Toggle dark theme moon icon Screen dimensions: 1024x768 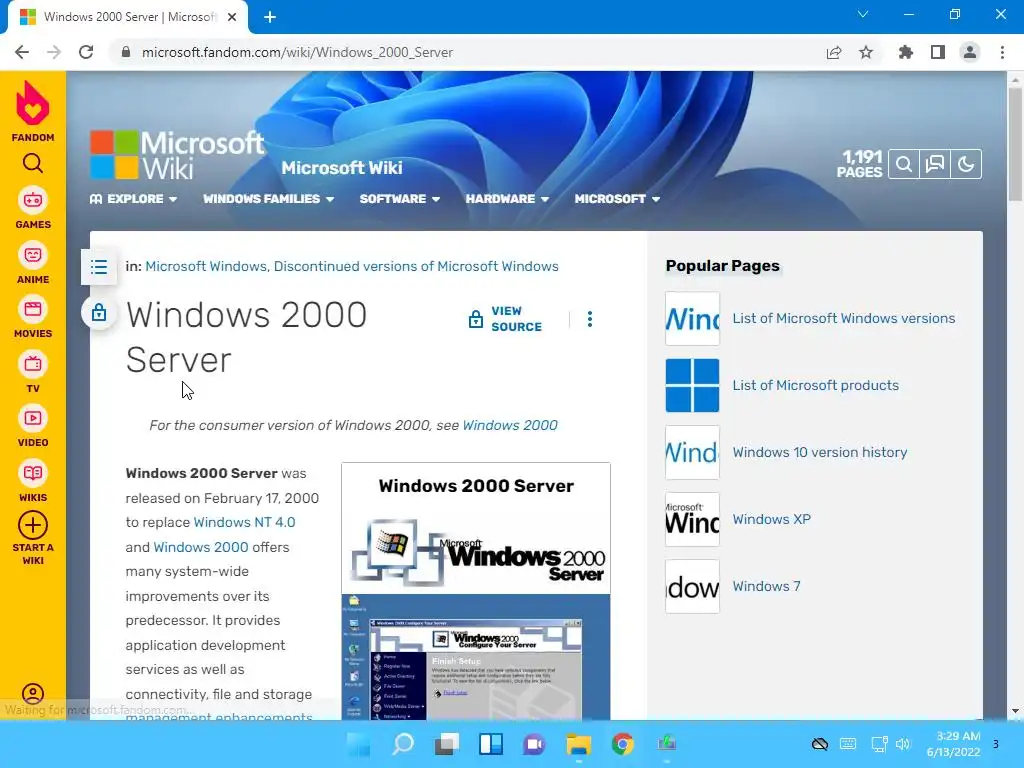(x=966, y=164)
